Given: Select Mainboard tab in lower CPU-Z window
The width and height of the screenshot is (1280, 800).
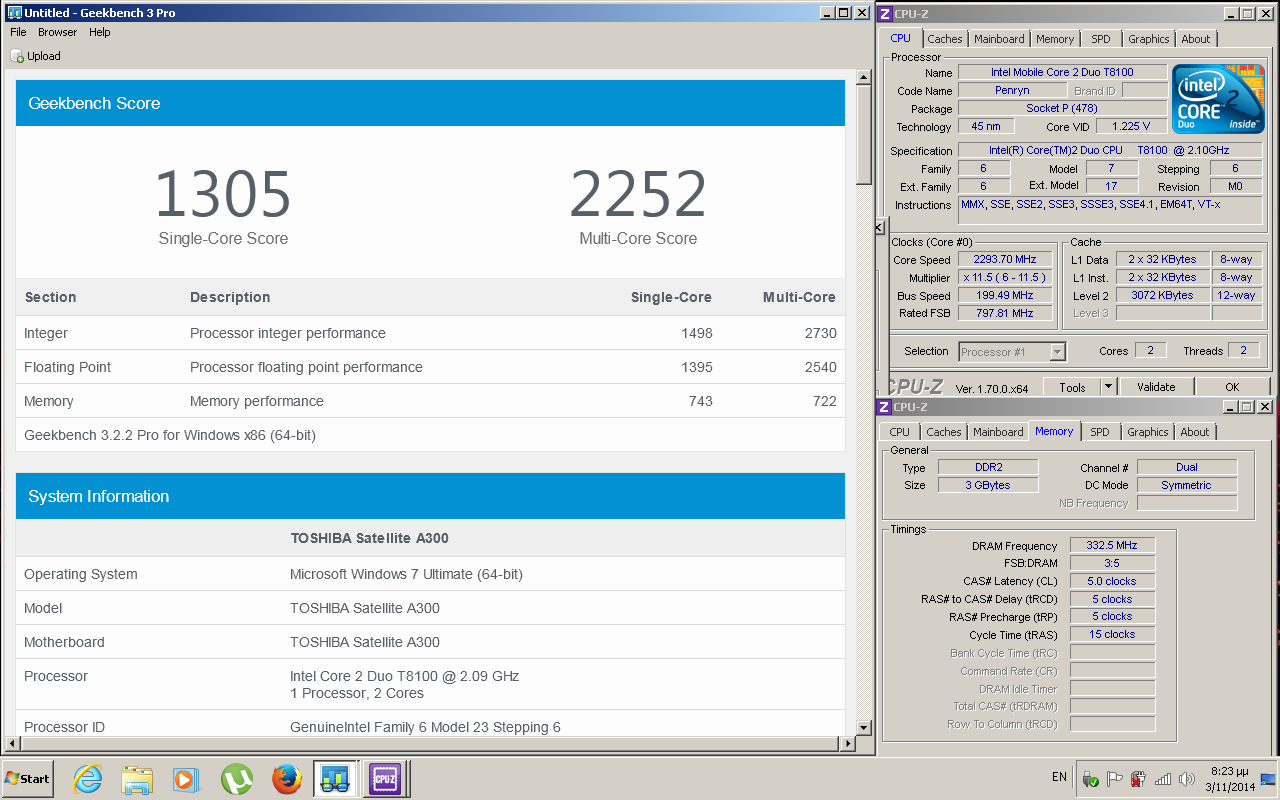Looking at the screenshot, I should pos(998,432).
